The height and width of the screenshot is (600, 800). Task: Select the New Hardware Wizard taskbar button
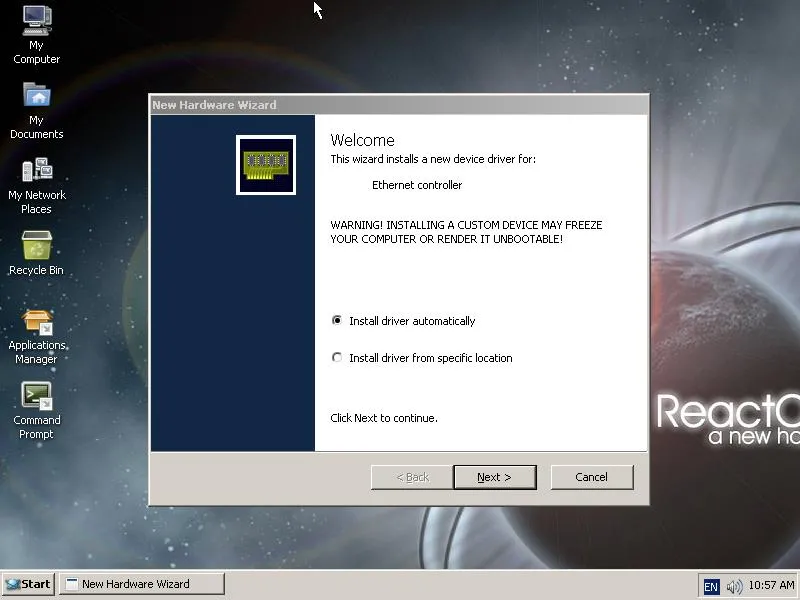[140, 583]
